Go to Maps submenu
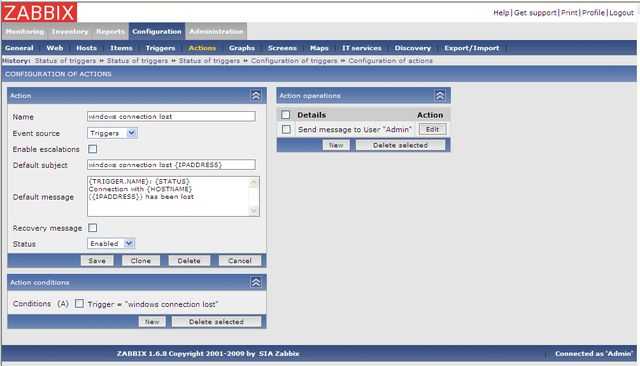 click(319, 48)
